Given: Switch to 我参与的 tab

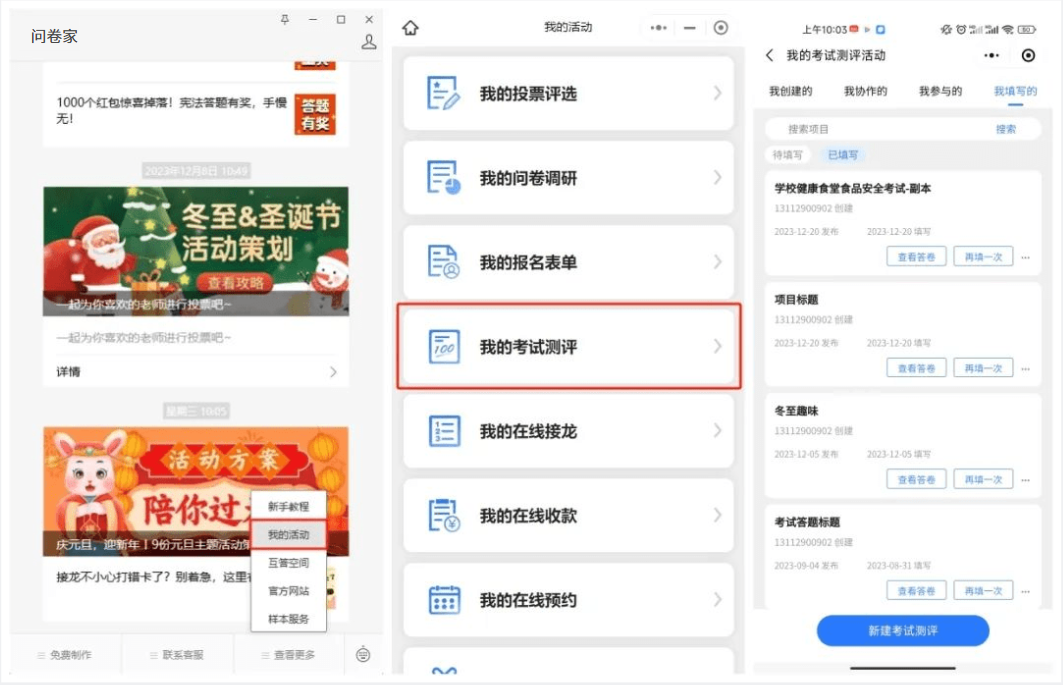Looking at the screenshot, I should [x=940, y=91].
